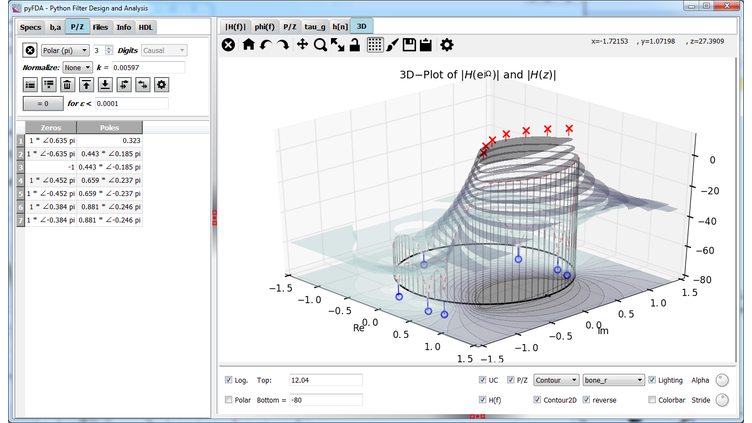Open the Contour plot type dropdown
Screen dimensions: 752x423
coord(555,381)
